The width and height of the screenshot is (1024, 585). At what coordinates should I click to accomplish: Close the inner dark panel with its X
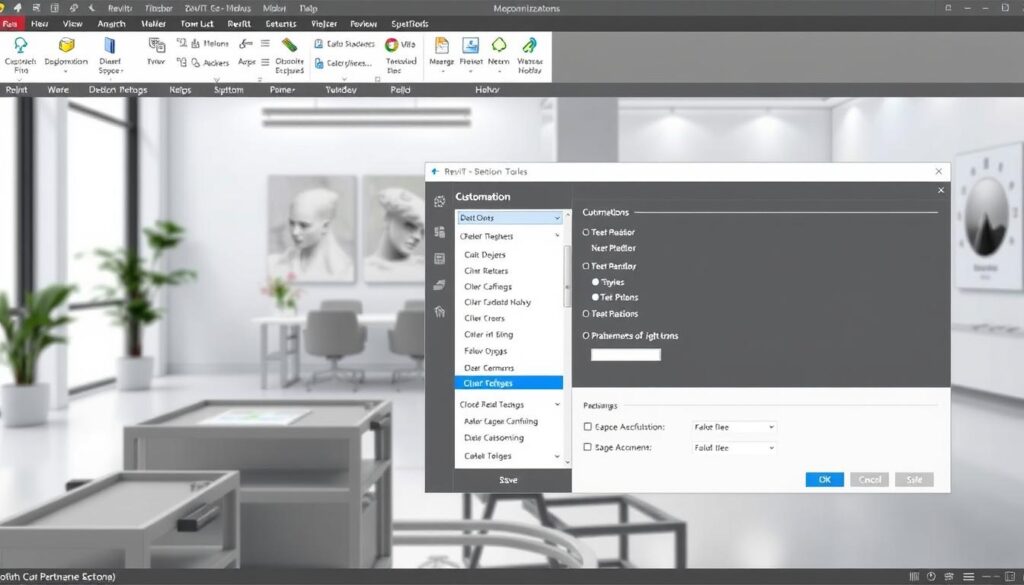[940, 190]
